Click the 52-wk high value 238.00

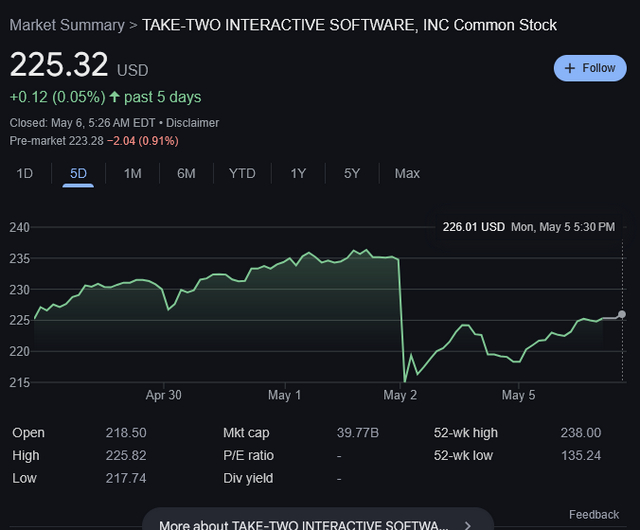[x=580, y=433]
